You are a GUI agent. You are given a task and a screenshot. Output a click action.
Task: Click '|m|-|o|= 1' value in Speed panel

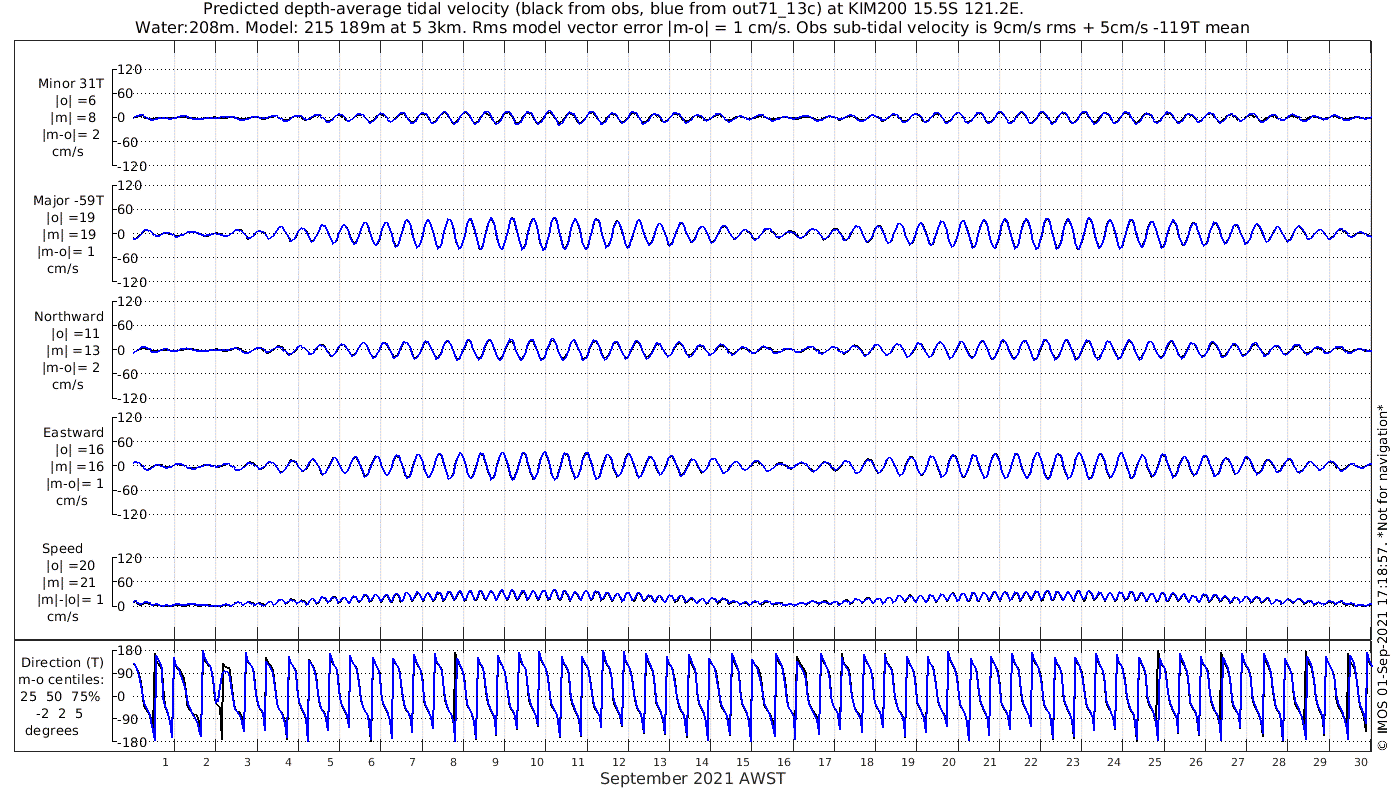[70, 599]
